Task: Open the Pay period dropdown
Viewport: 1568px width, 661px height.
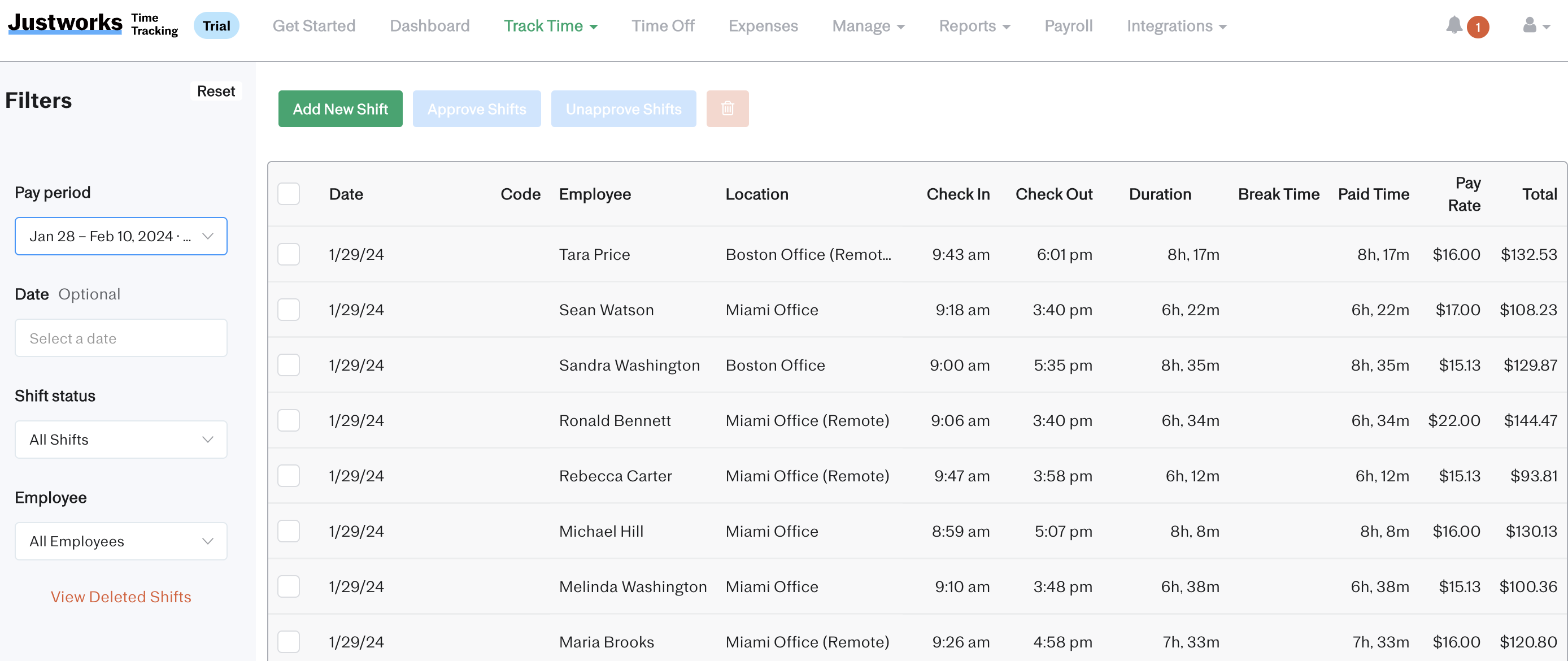Action: point(120,236)
